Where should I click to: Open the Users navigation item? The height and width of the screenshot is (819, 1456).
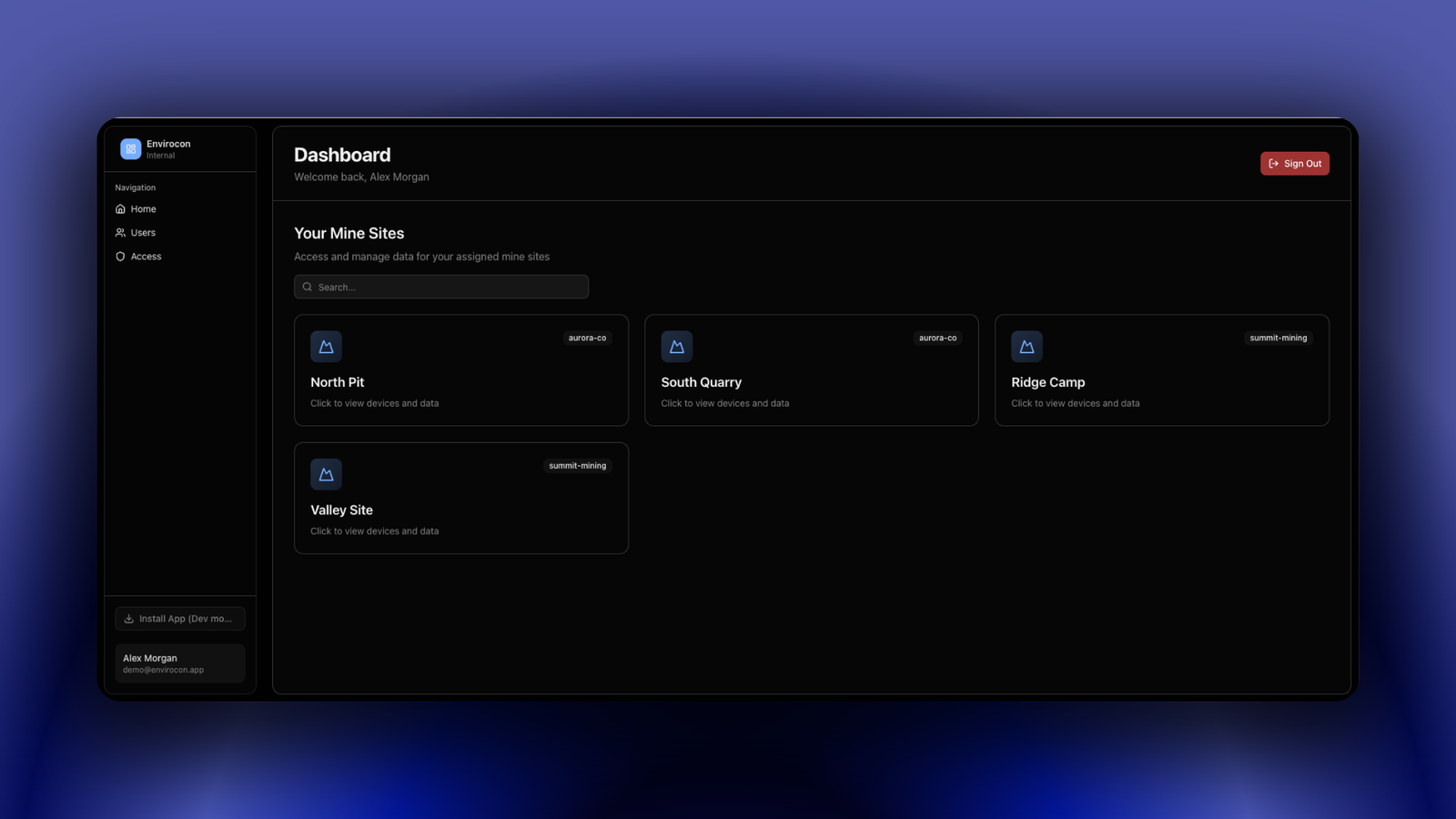click(180, 233)
